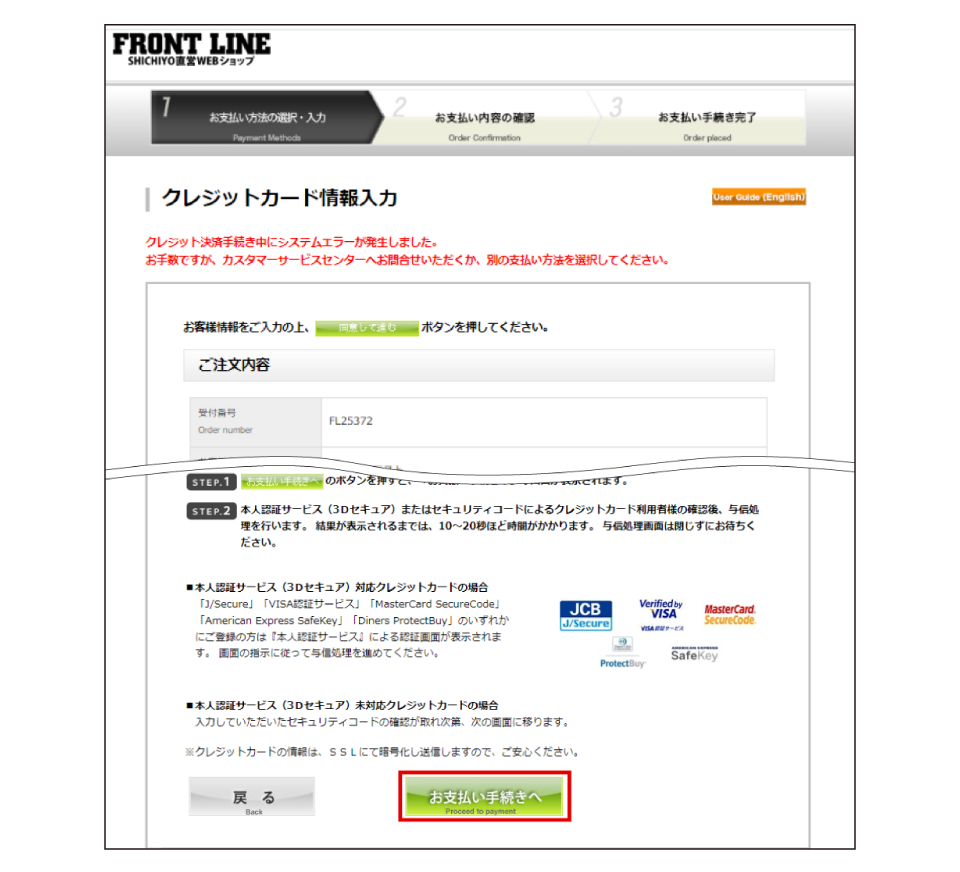Click the order number FL25372 field
Screen dimensions: 960x872
point(544,421)
